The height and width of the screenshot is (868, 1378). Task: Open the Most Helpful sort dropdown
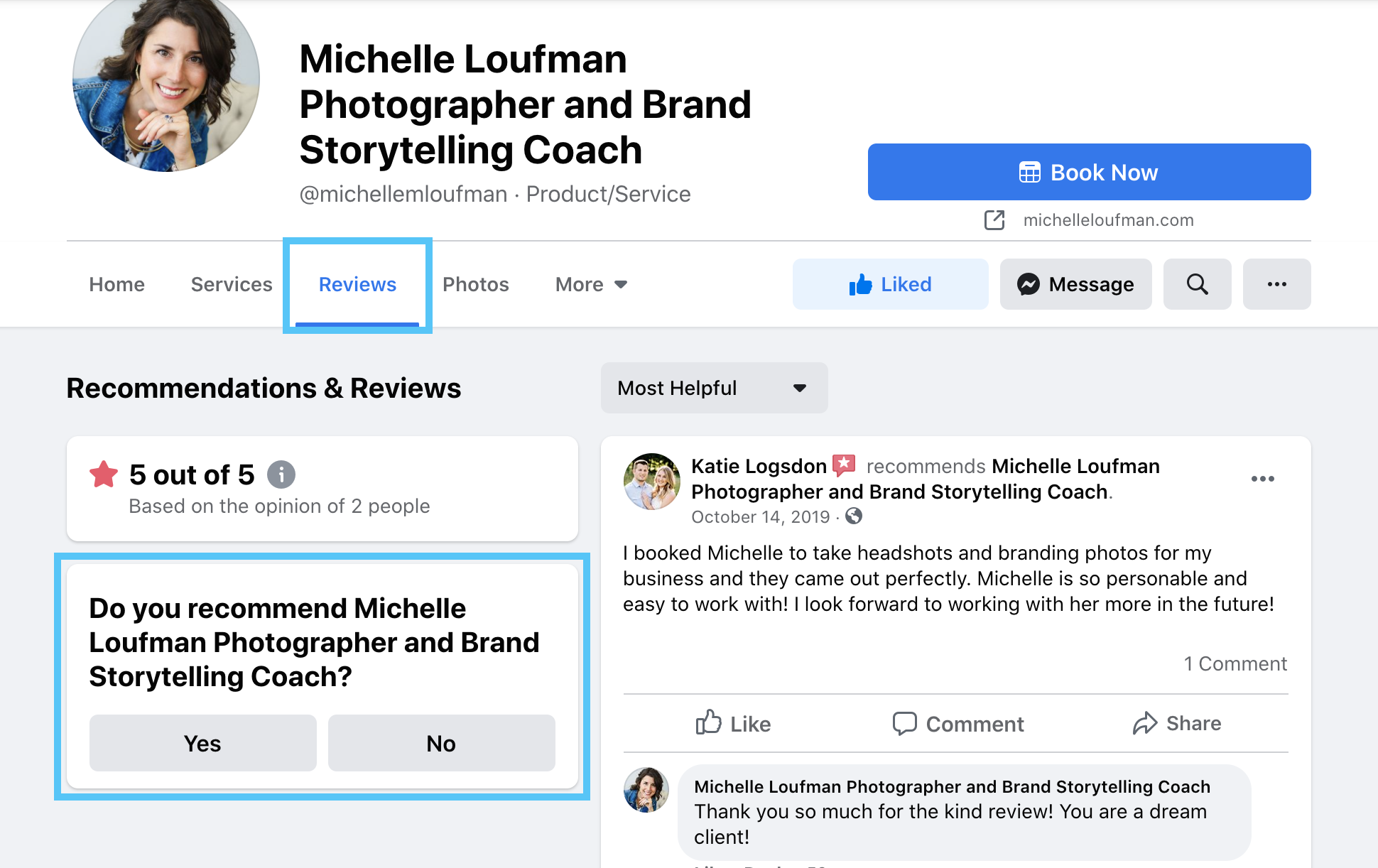coord(714,388)
